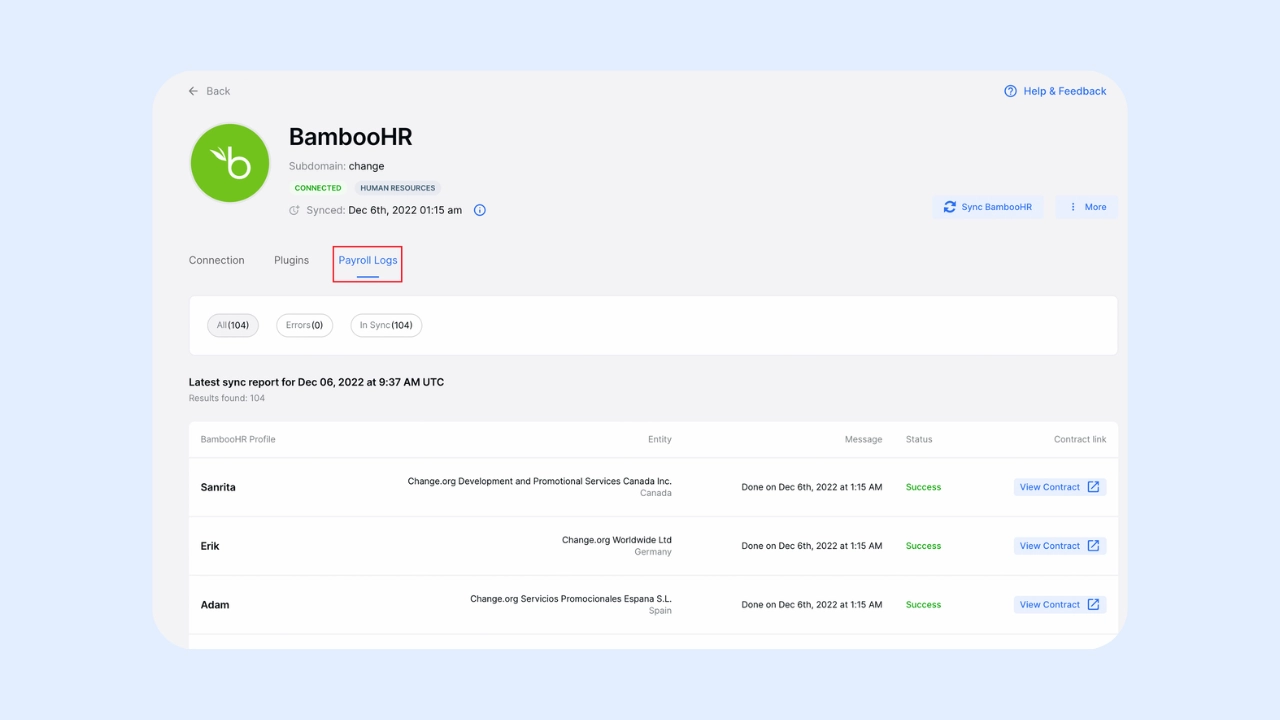Filter logs by Errors (0)
1280x720 pixels.
tap(305, 325)
